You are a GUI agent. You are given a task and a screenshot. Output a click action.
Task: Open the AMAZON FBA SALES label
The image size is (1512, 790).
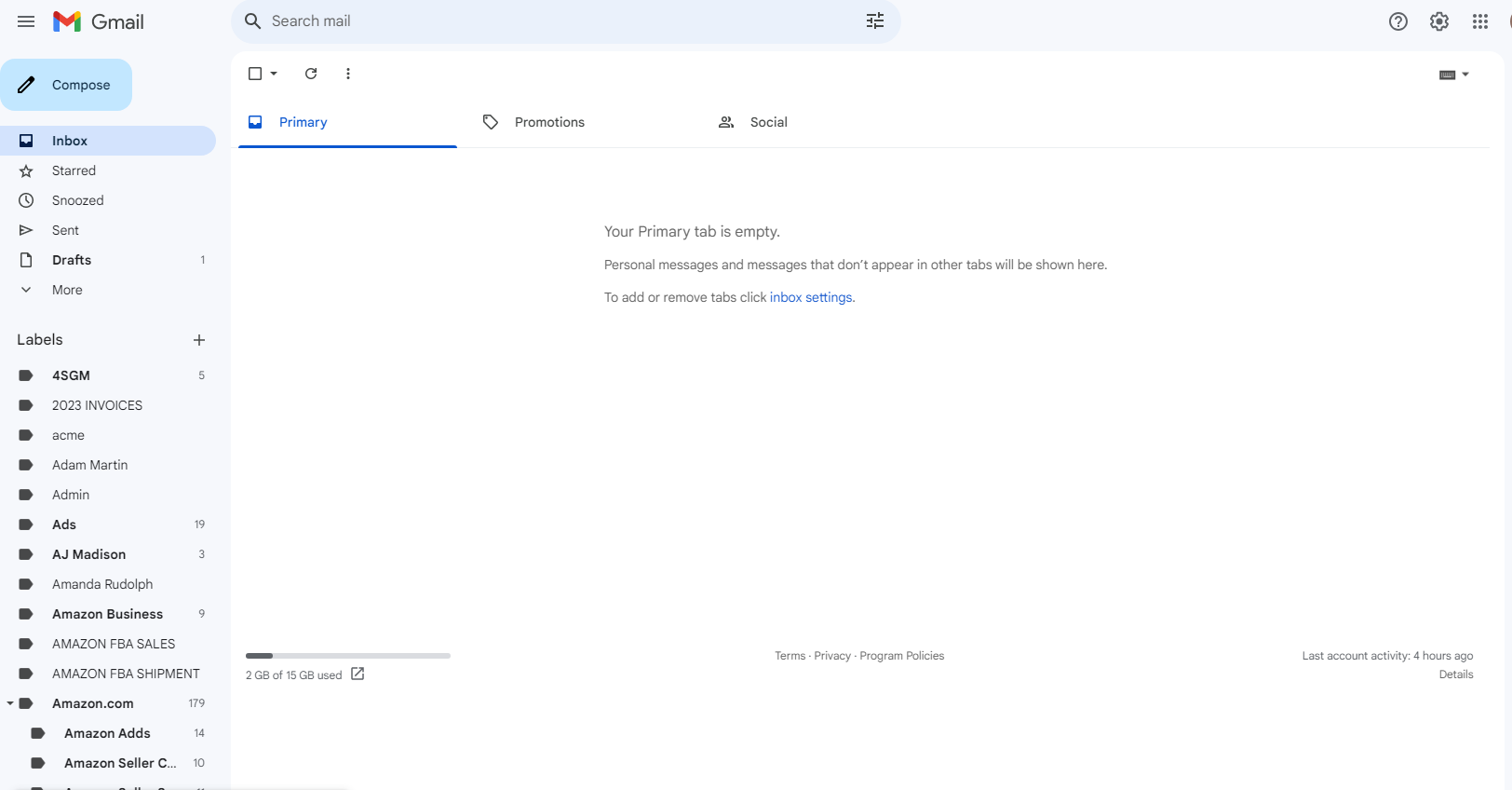click(x=108, y=644)
